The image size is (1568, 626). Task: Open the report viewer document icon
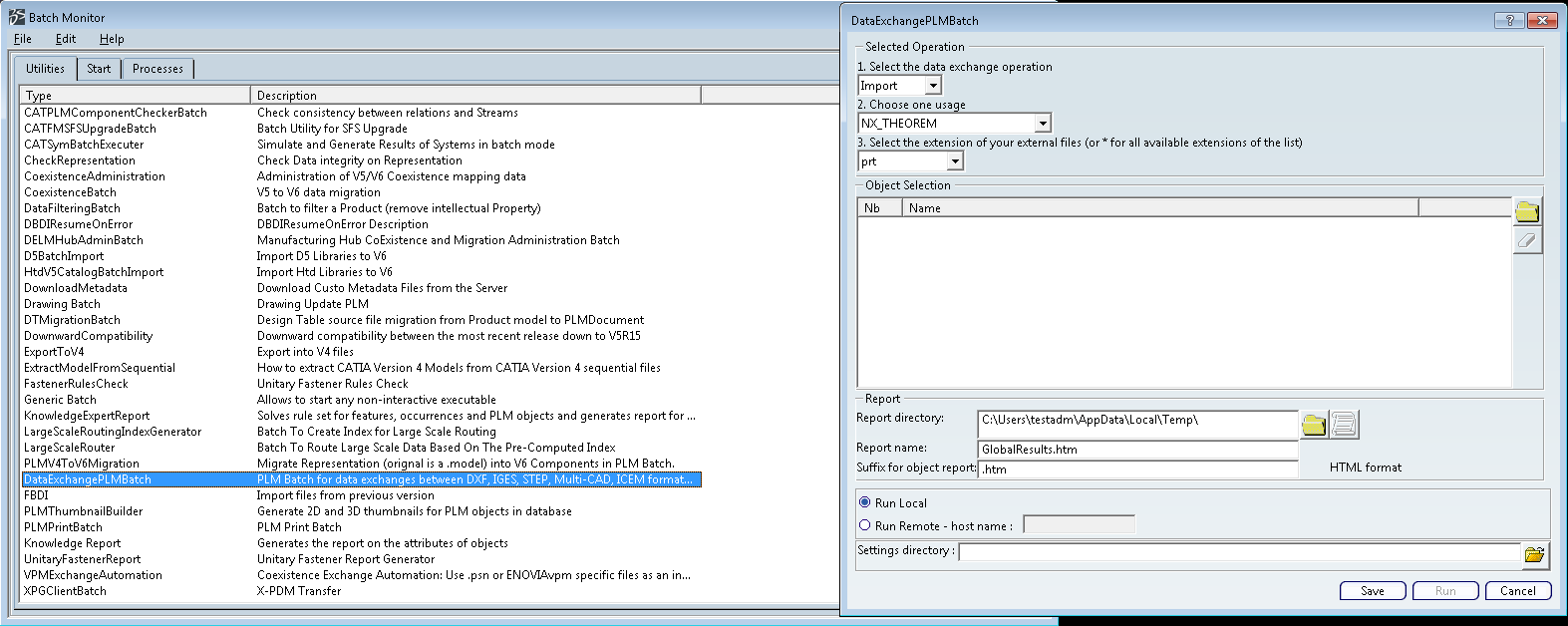[1344, 425]
